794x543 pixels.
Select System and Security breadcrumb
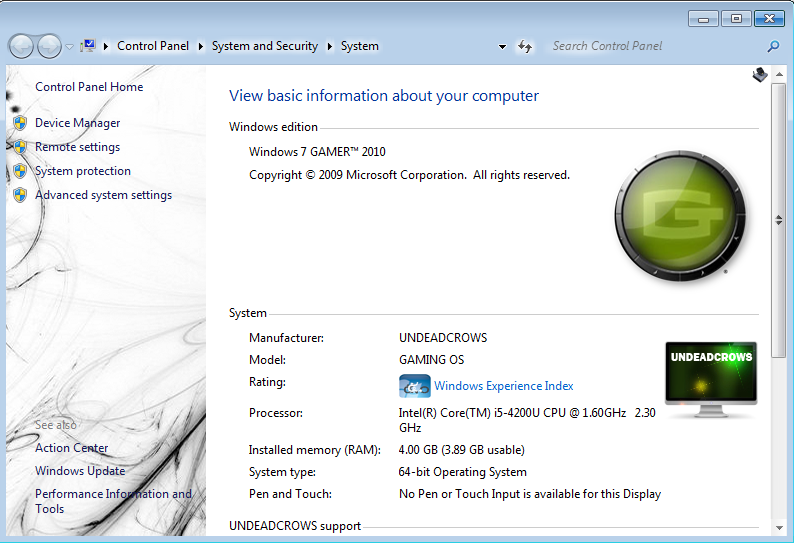[264, 46]
